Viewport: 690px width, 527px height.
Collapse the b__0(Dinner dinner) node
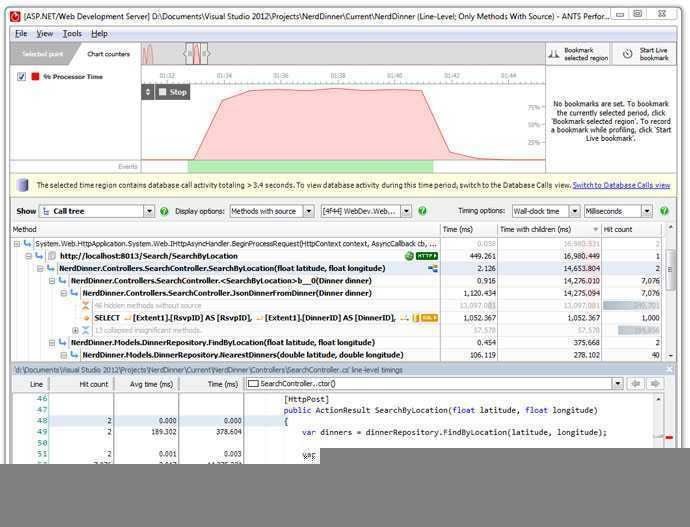[52, 280]
